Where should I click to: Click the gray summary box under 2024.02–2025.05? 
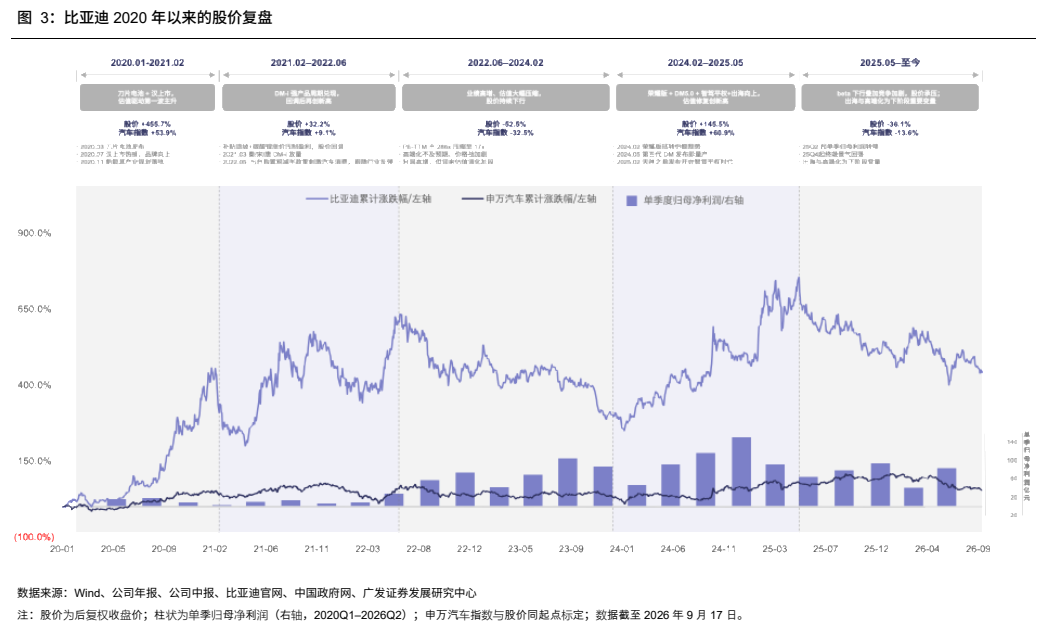pos(705,97)
